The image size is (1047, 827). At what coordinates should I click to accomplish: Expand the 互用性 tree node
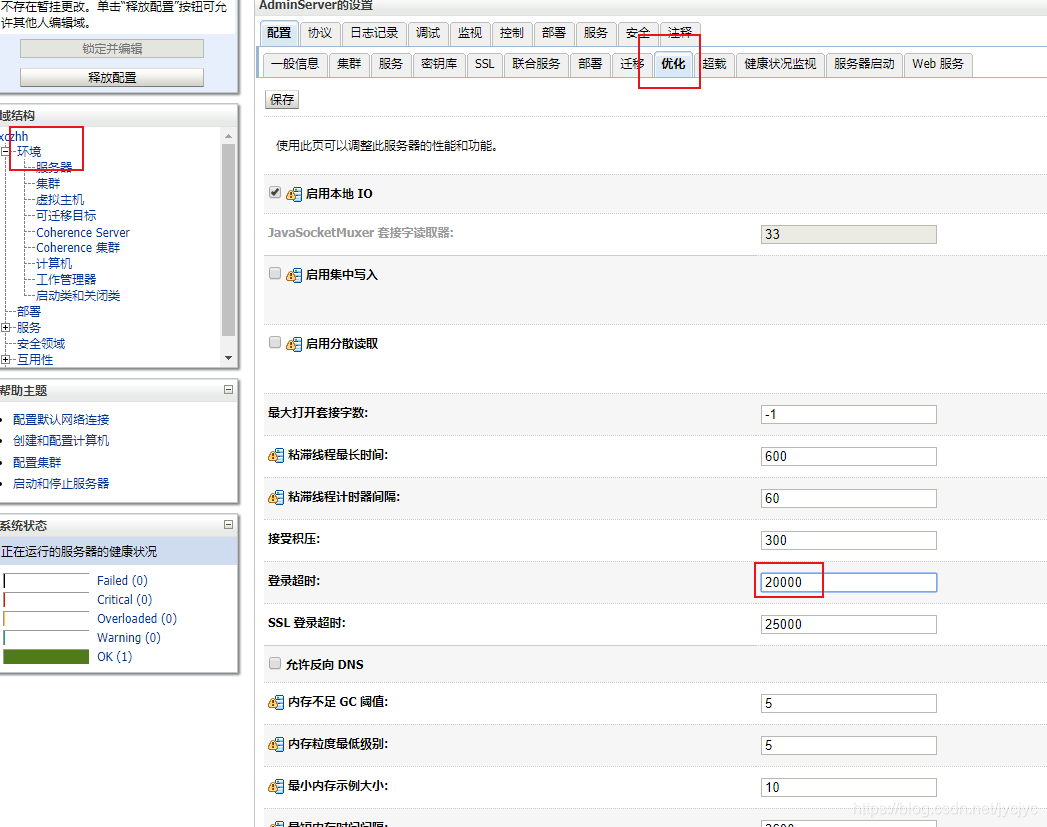pos(7,358)
